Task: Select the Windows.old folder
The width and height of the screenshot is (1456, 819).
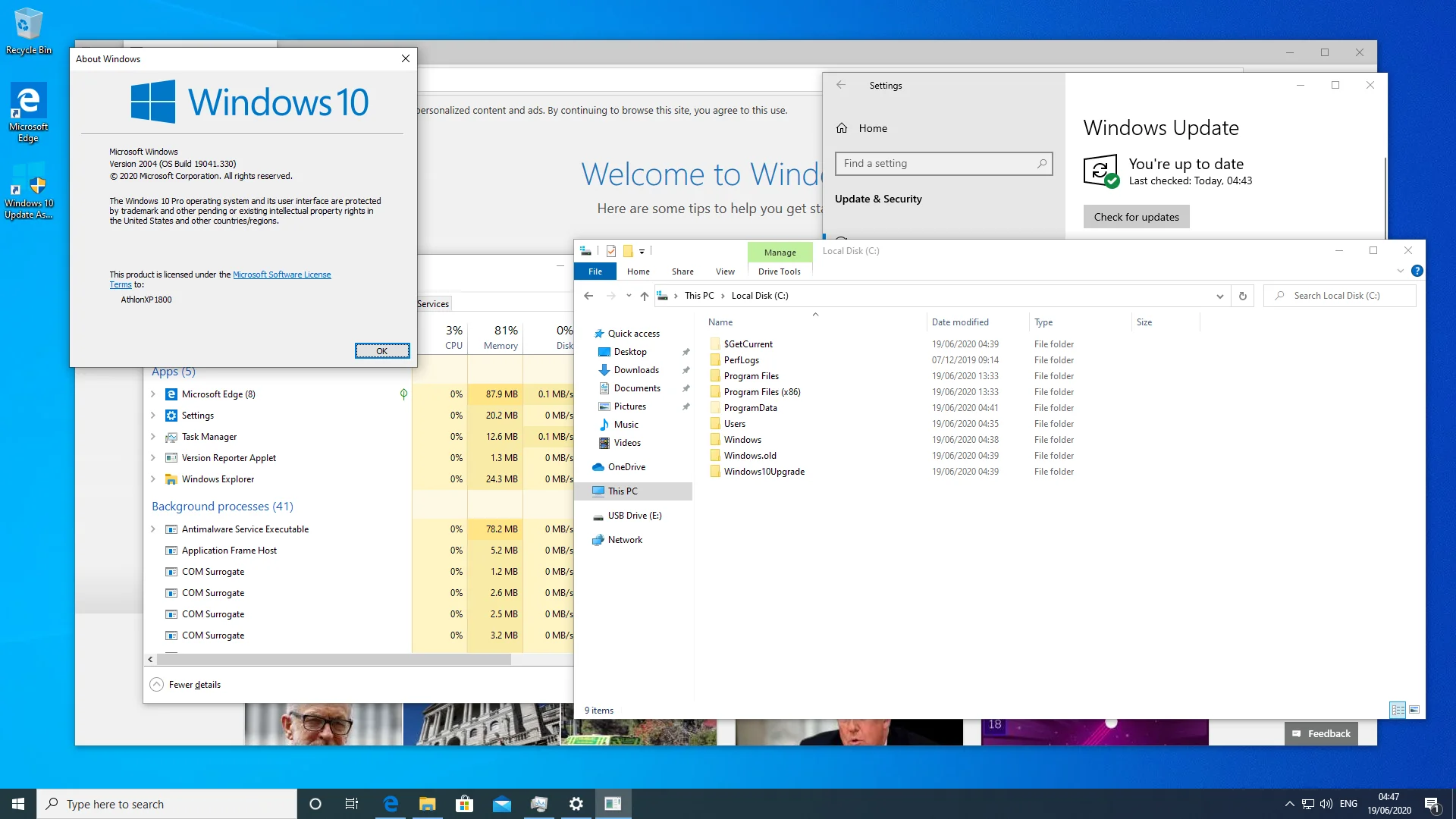Action: [x=750, y=456]
